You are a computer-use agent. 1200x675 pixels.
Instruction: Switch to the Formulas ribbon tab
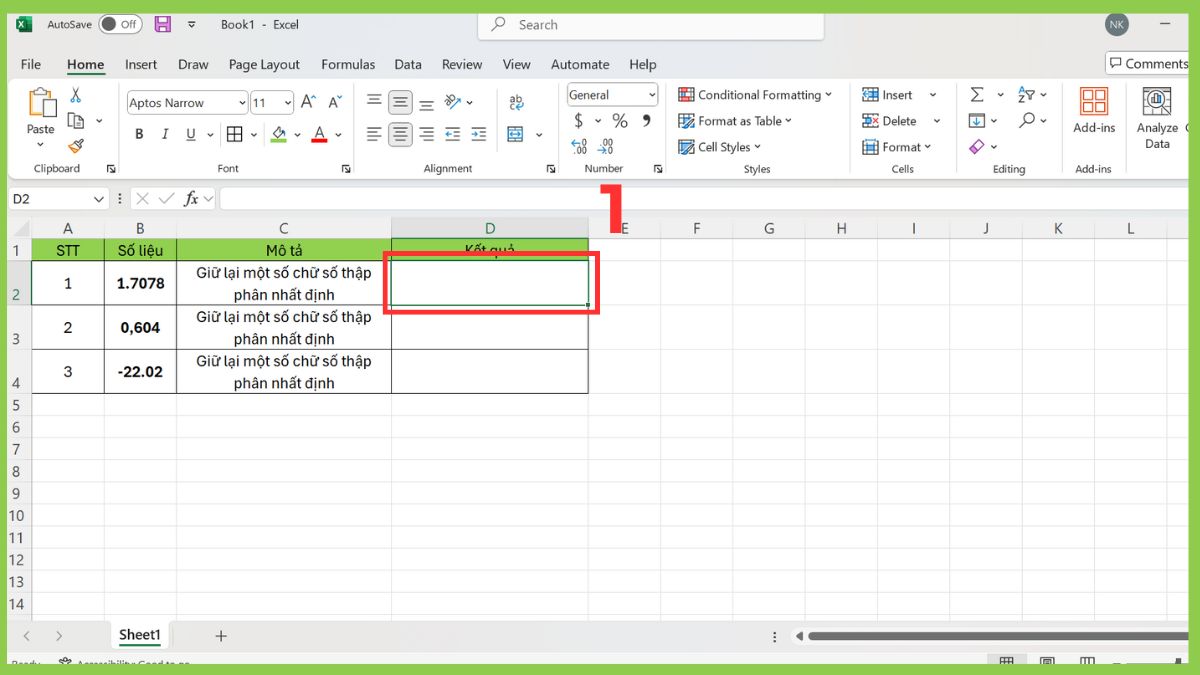click(348, 64)
